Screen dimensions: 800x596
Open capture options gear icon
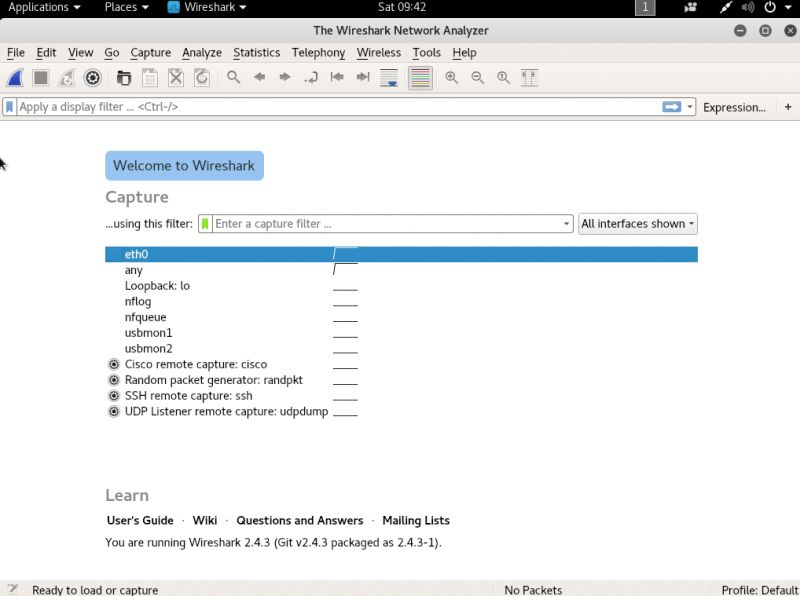click(93, 78)
